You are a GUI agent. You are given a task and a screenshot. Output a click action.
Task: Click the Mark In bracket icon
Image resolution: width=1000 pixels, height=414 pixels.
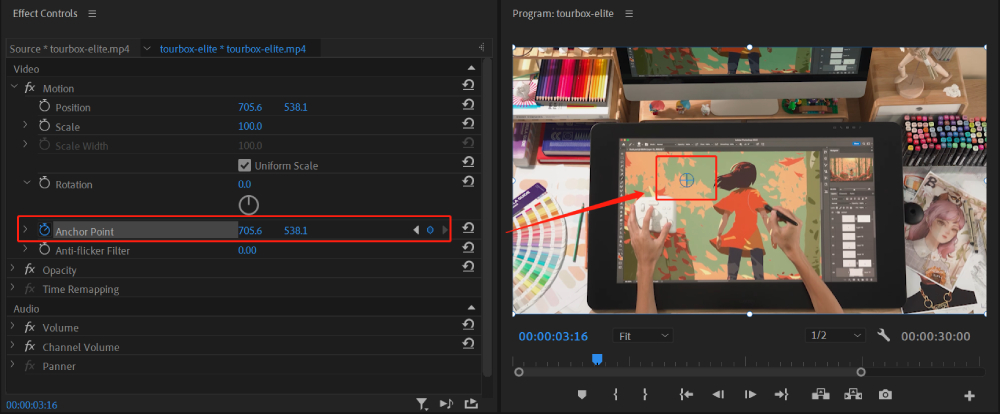coord(616,395)
